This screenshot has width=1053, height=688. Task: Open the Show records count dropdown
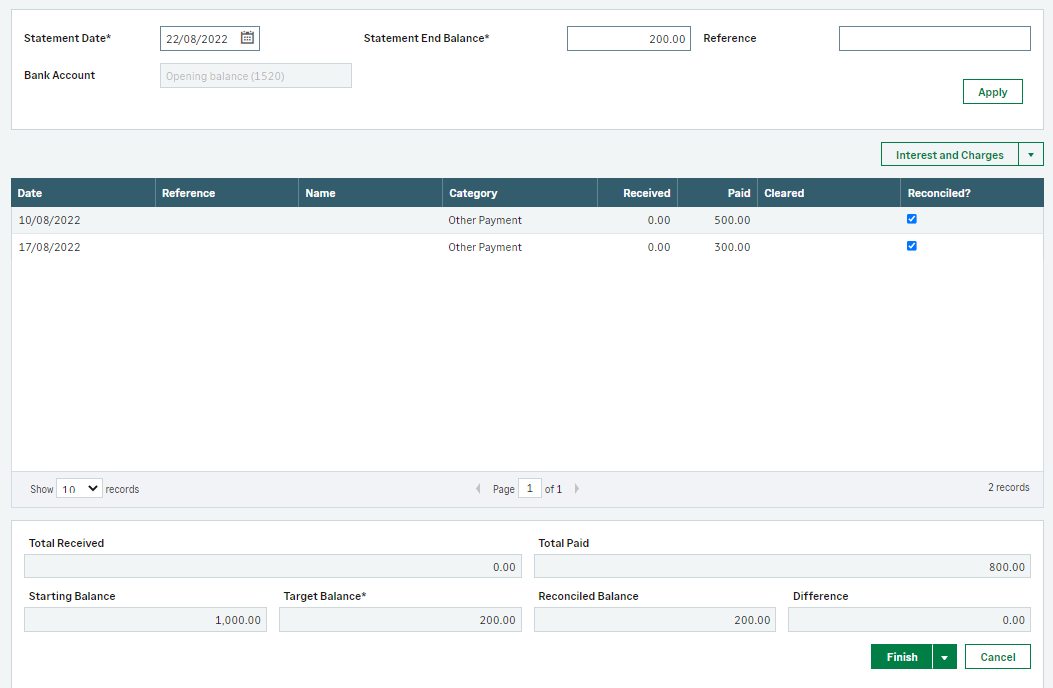pos(79,489)
